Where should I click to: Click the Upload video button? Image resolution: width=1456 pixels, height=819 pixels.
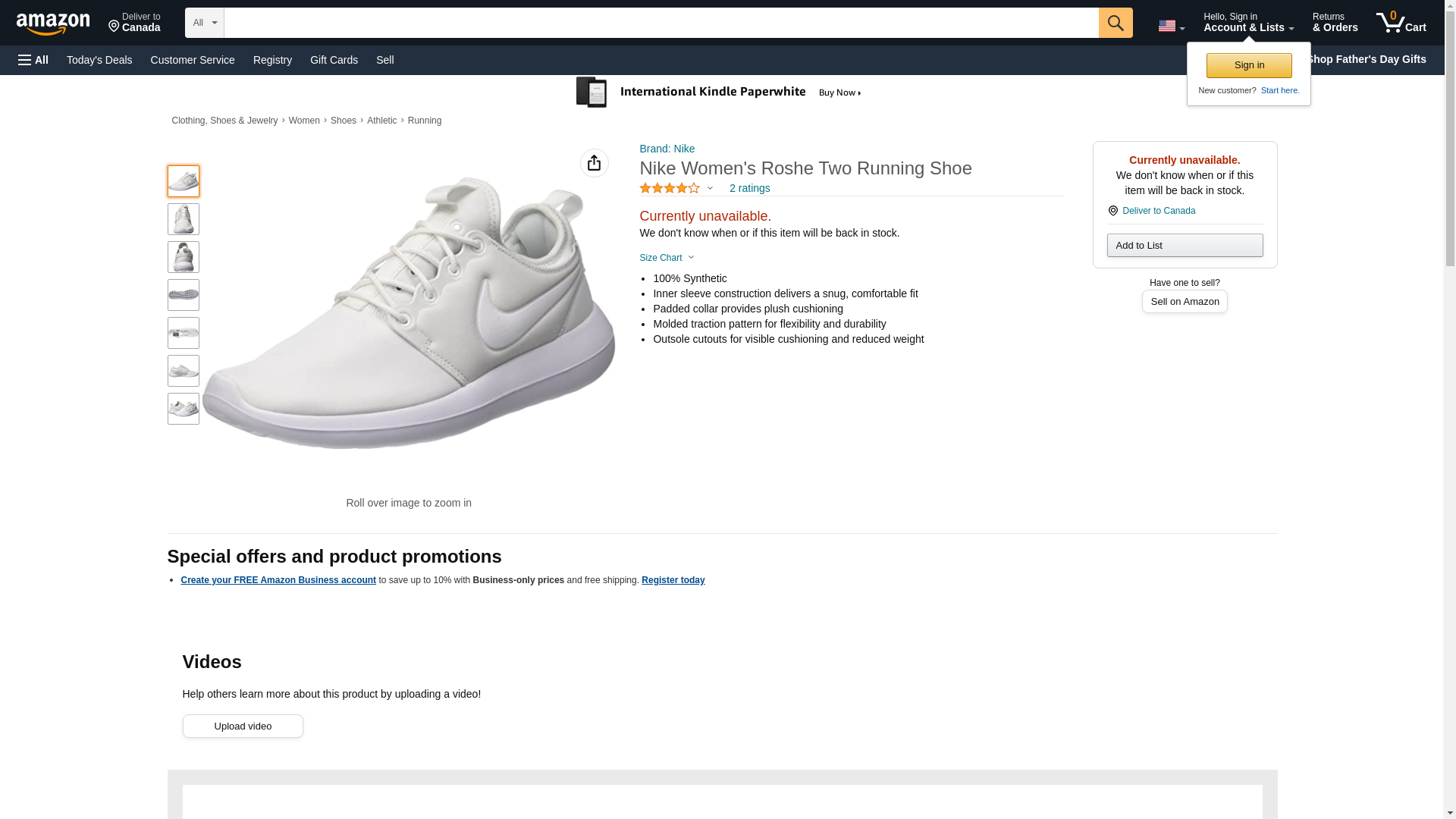(x=243, y=726)
